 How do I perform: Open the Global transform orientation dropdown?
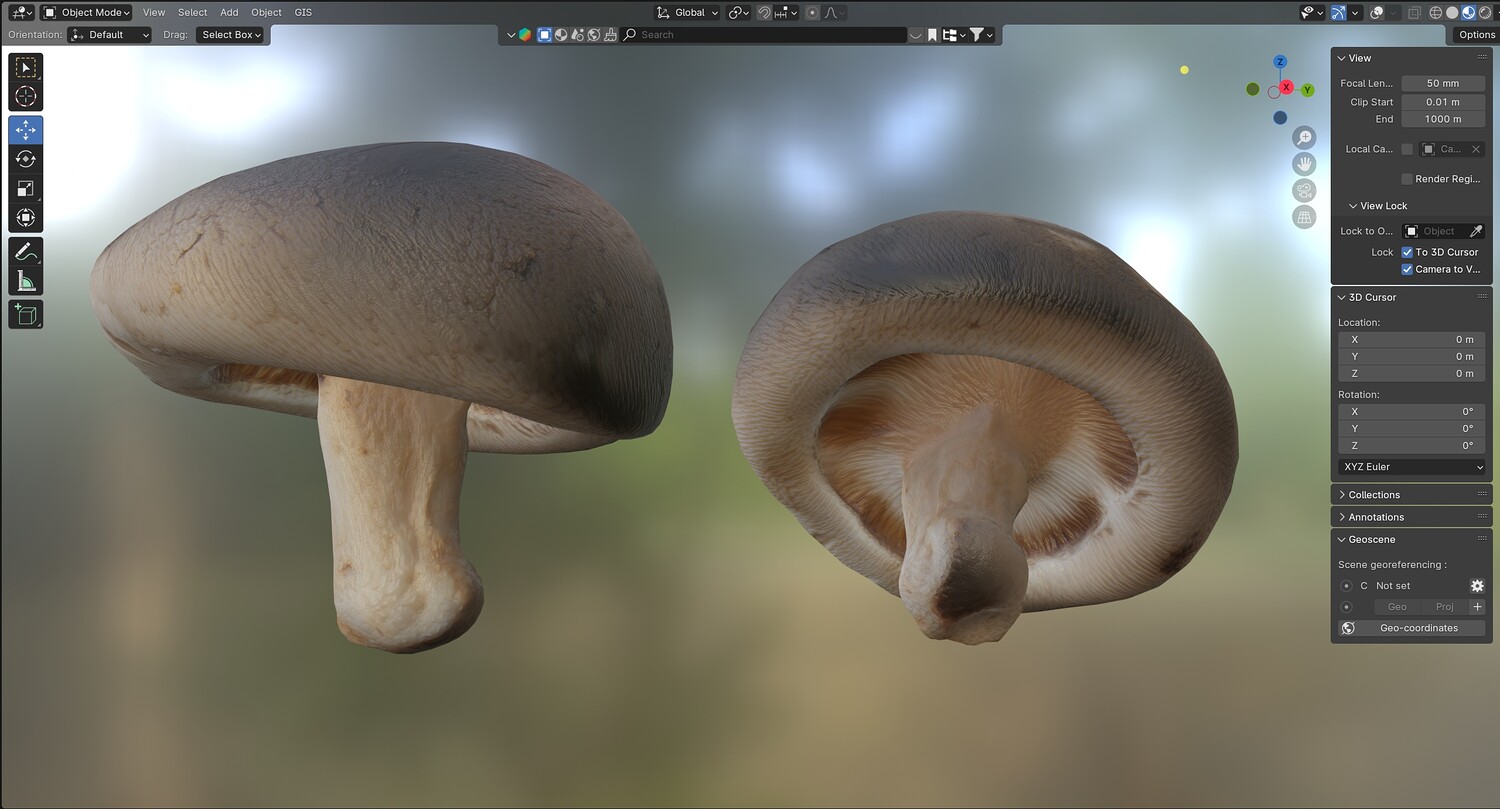tap(688, 13)
